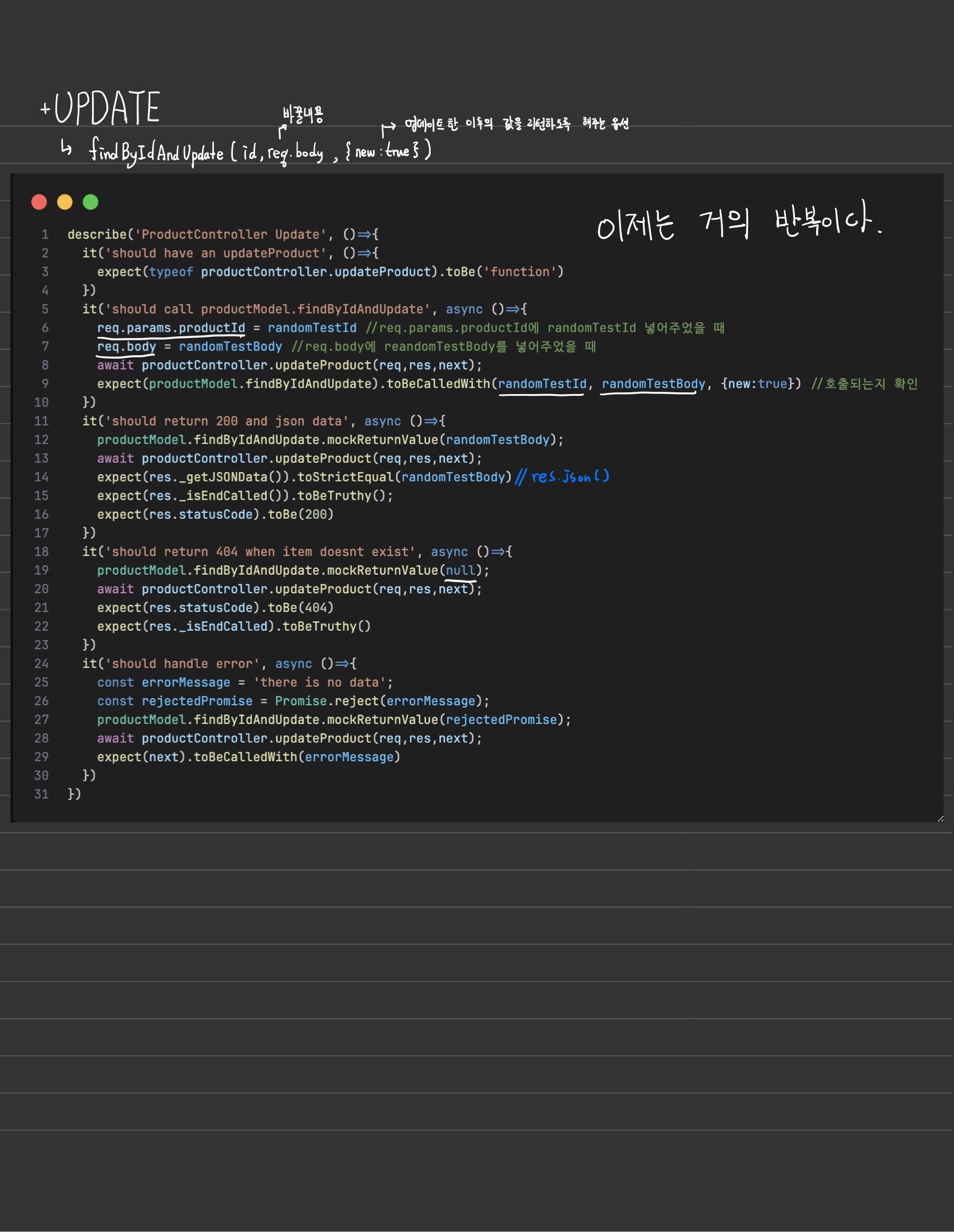Click the comment '//호출되는지 확인'

point(865,384)
